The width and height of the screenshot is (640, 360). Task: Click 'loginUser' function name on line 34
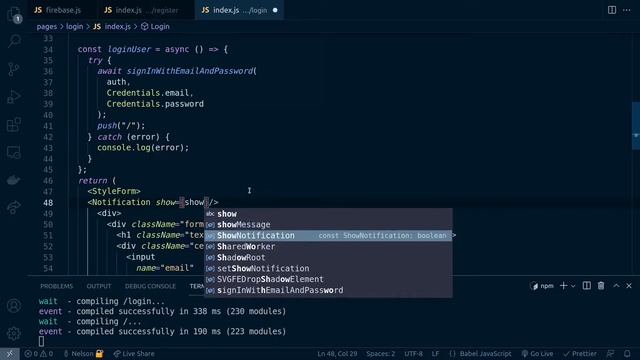point(129,49)
